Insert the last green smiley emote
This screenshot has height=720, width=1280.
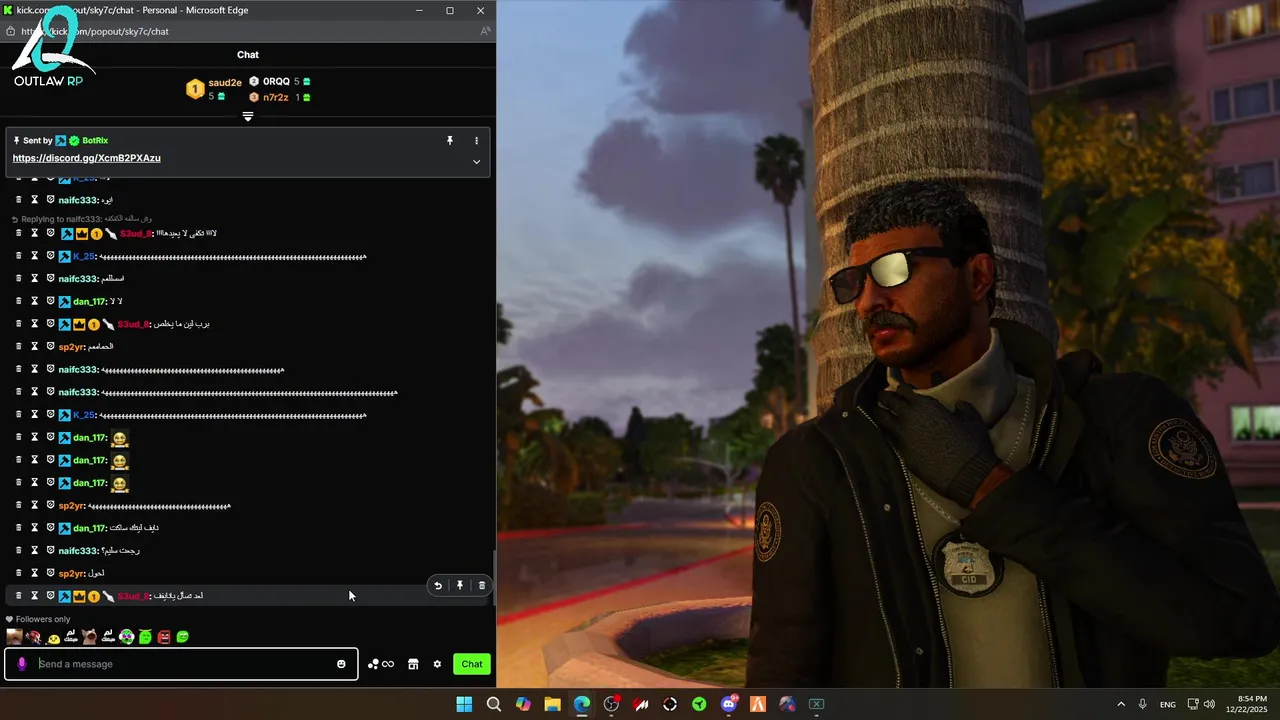pyautogui.click(x=182, y=636)
